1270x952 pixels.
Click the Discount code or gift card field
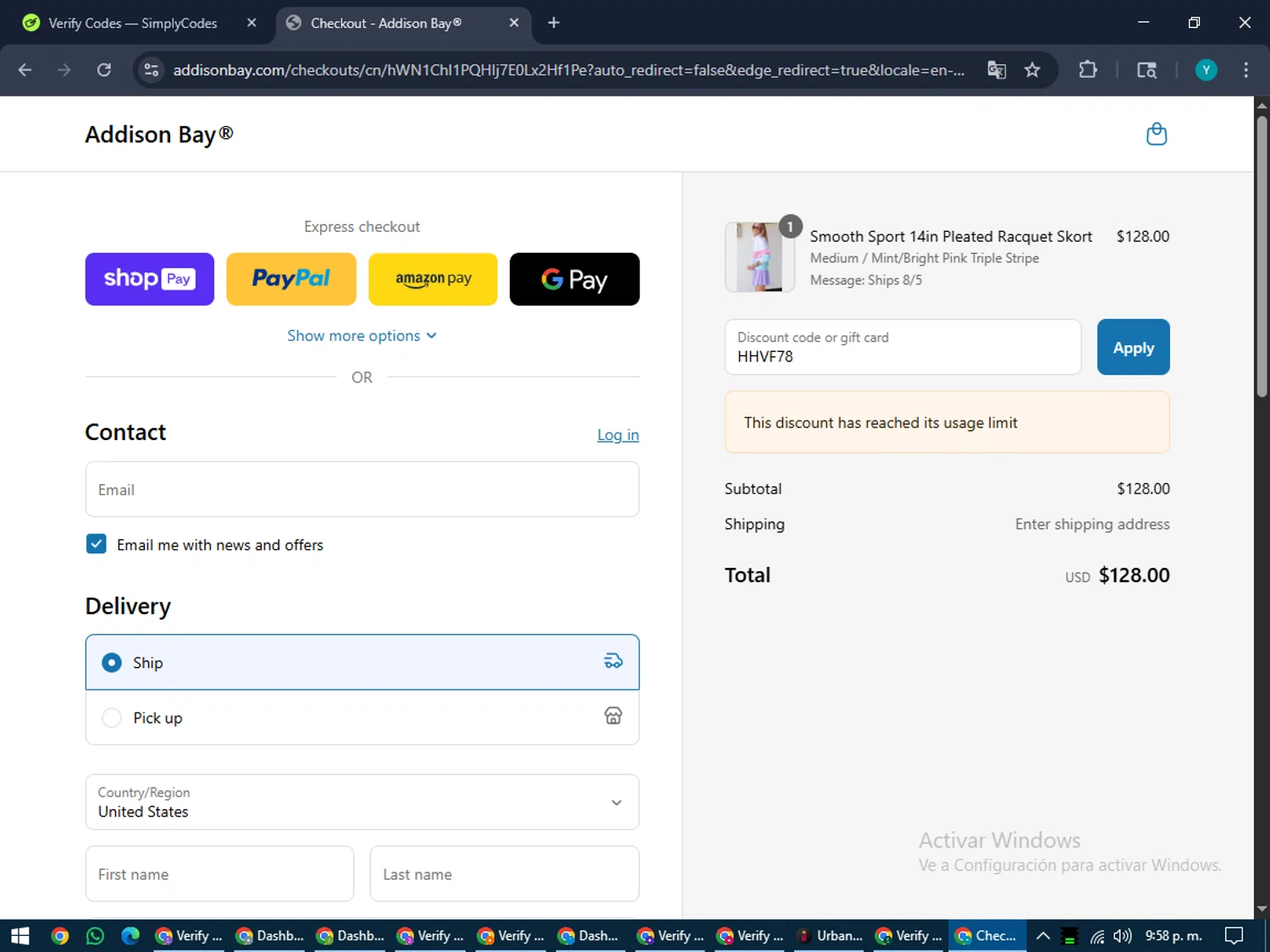[x=903, y=347]
